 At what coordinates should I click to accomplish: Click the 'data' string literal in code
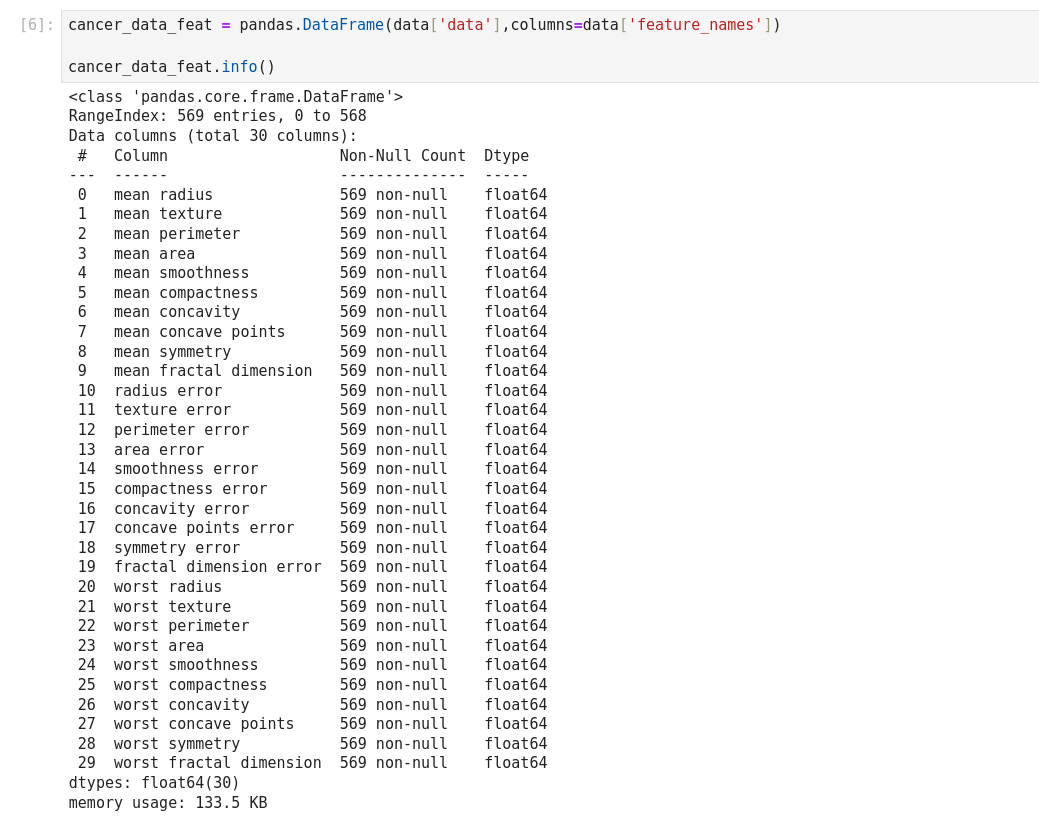tap(465, 25)
